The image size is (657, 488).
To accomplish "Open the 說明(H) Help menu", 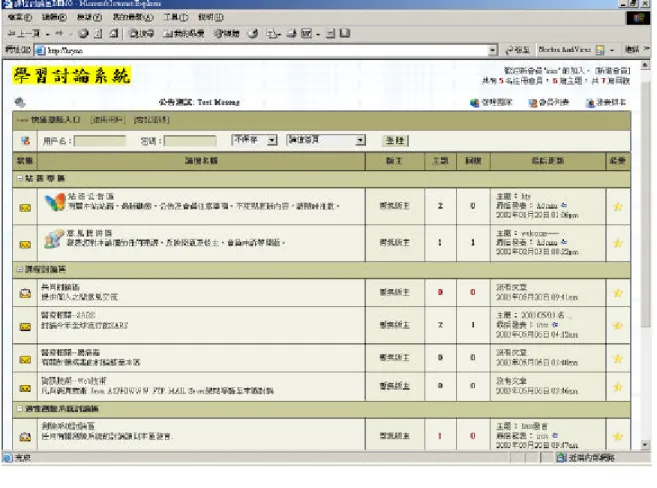I will point(211,18).
